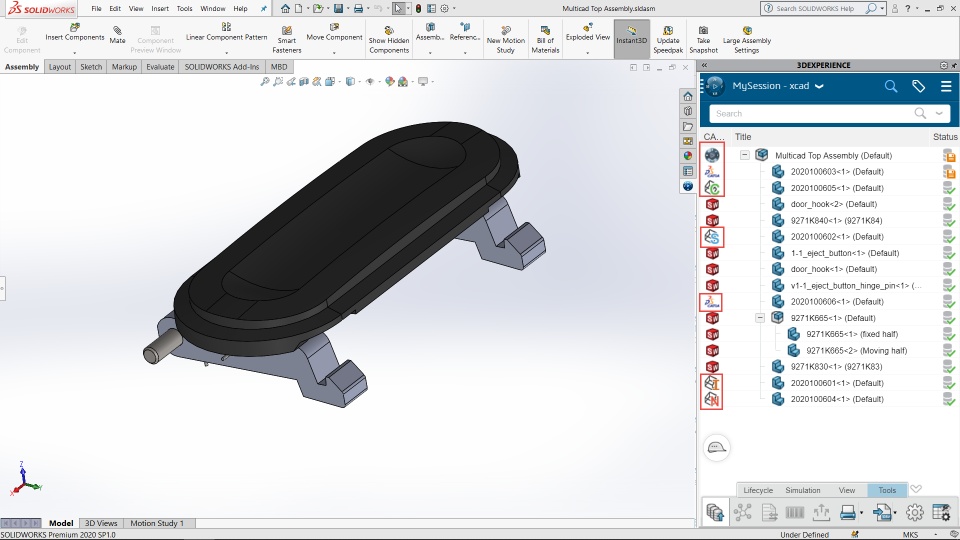Click the Save disk icon
The width and height of the screenshot is (960, 540).
[x=338, y=9]
